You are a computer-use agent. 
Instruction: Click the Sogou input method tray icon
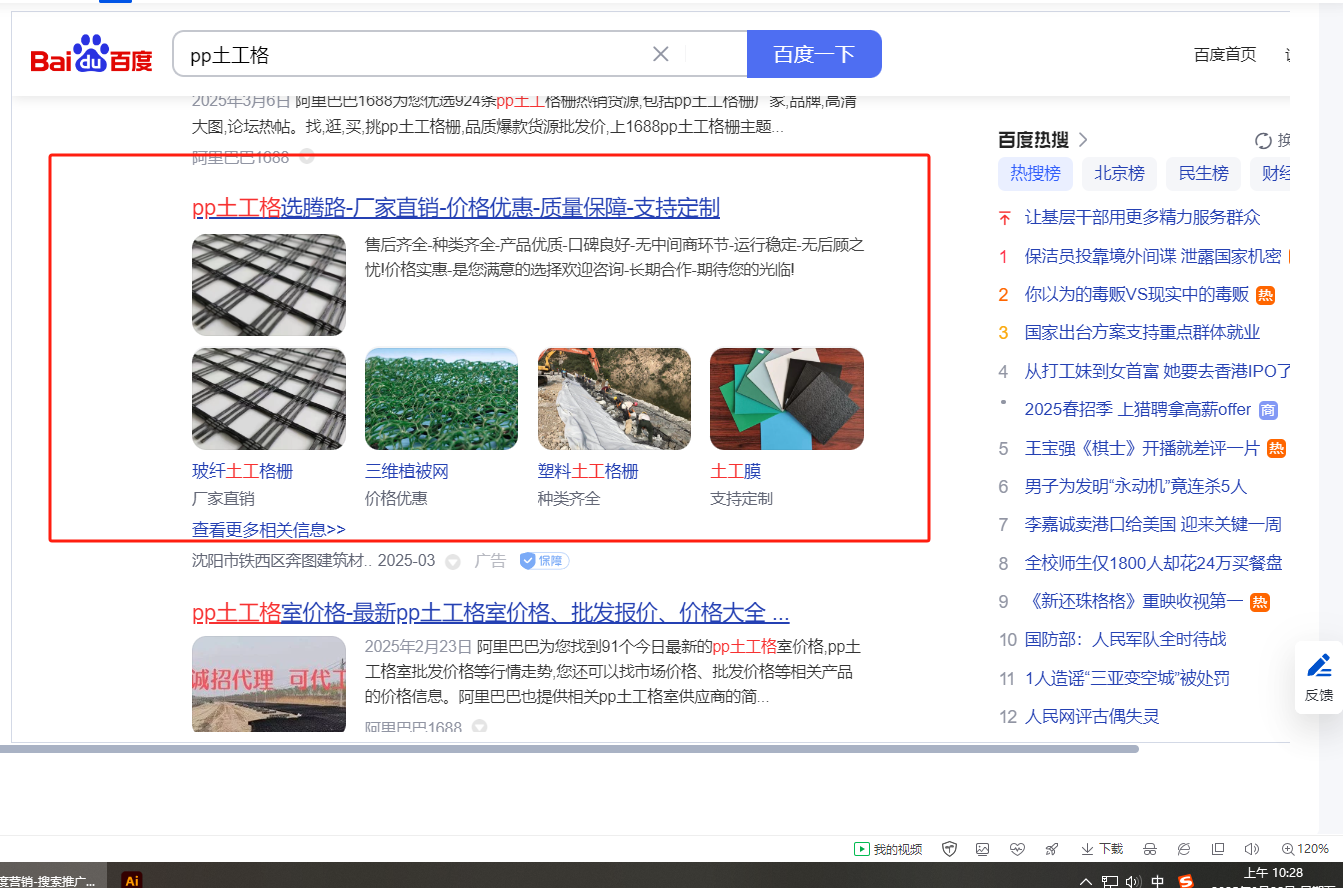tap(1186, 882)
